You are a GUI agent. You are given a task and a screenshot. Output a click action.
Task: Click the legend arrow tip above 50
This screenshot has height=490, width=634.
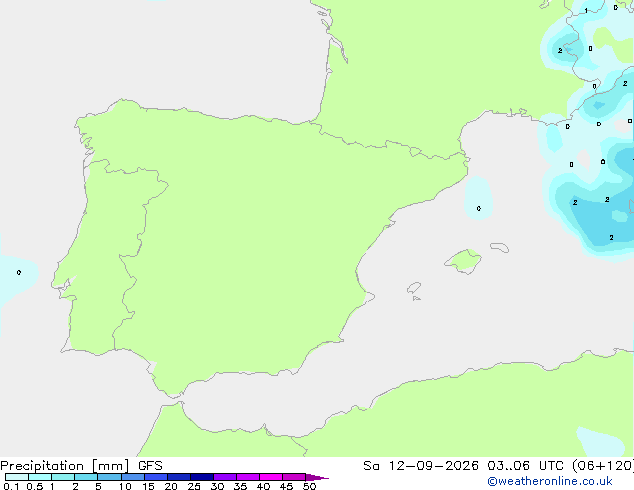point(317,477)
